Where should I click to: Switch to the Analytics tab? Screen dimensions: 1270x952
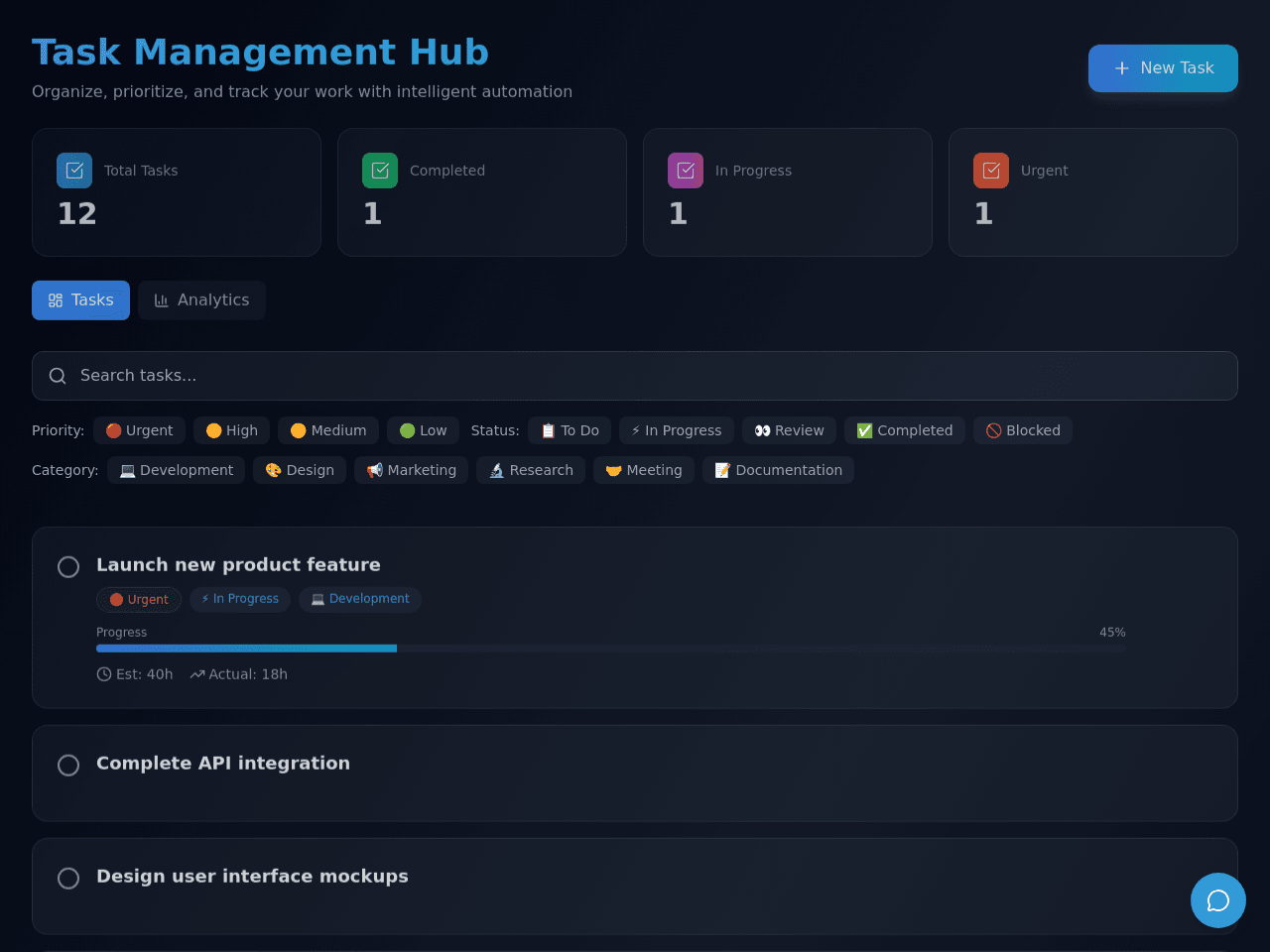(x=201, y=300)
